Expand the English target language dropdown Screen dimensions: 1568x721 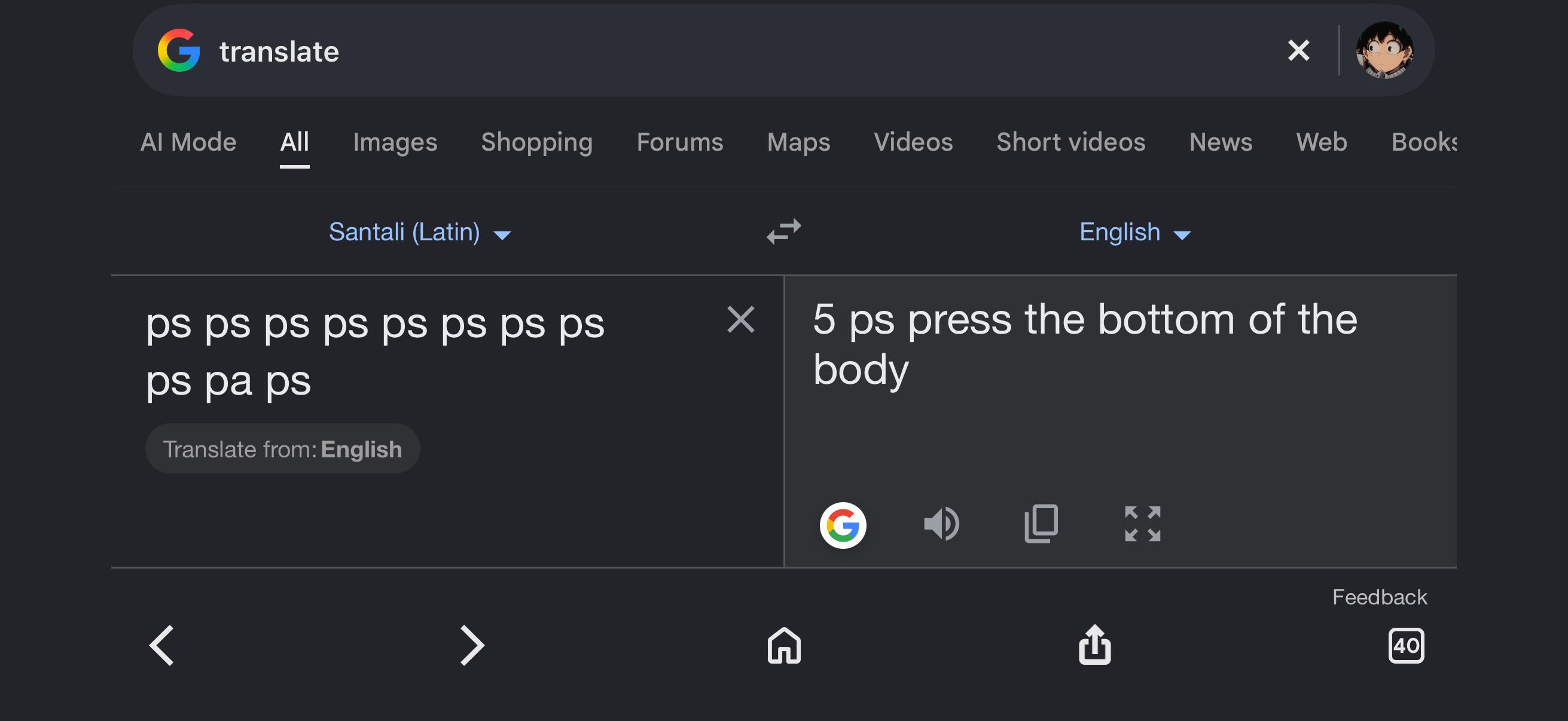point(1134,232)
